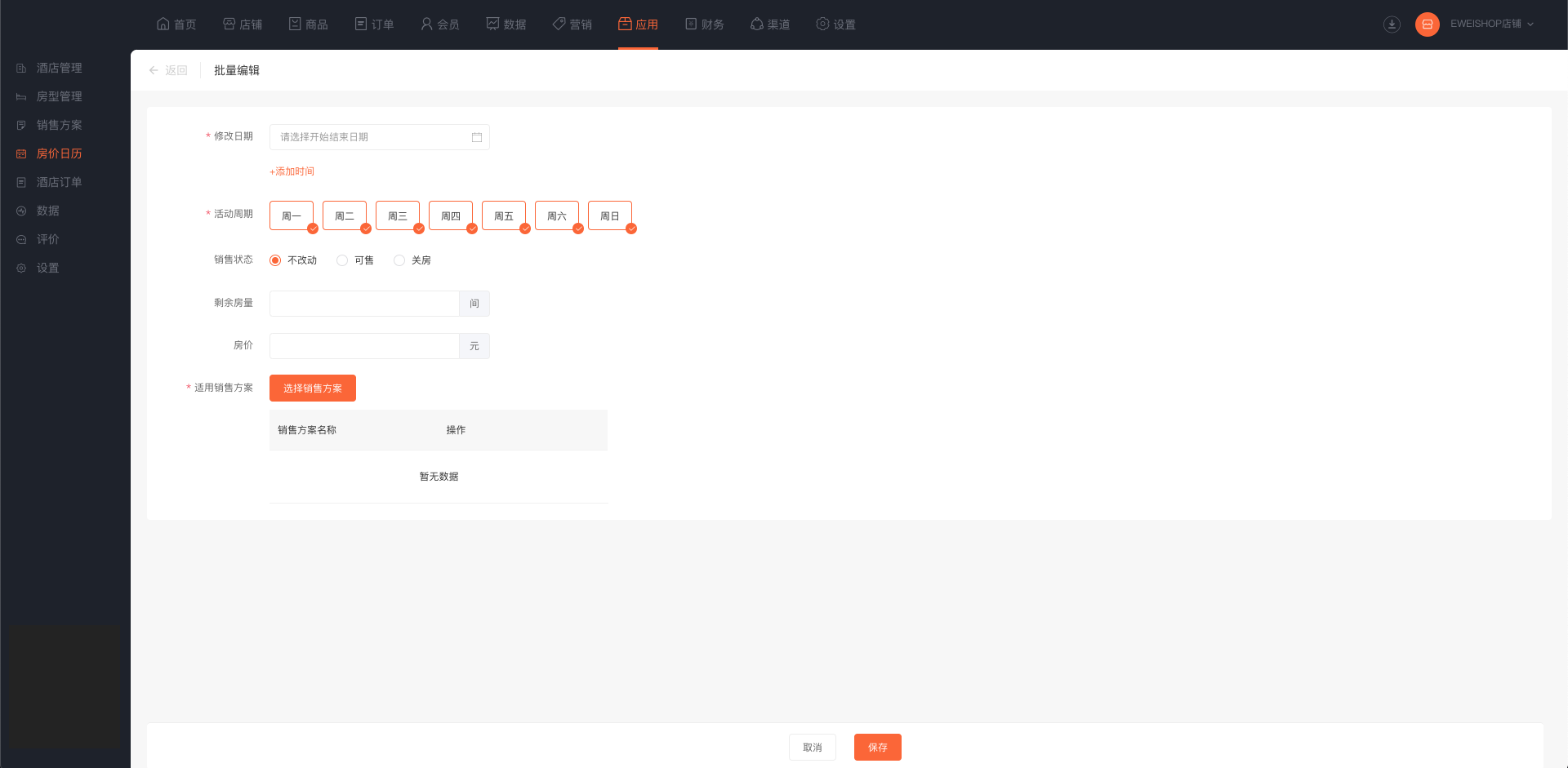Click the 选择销售方案 button

[x=313, y=388]
